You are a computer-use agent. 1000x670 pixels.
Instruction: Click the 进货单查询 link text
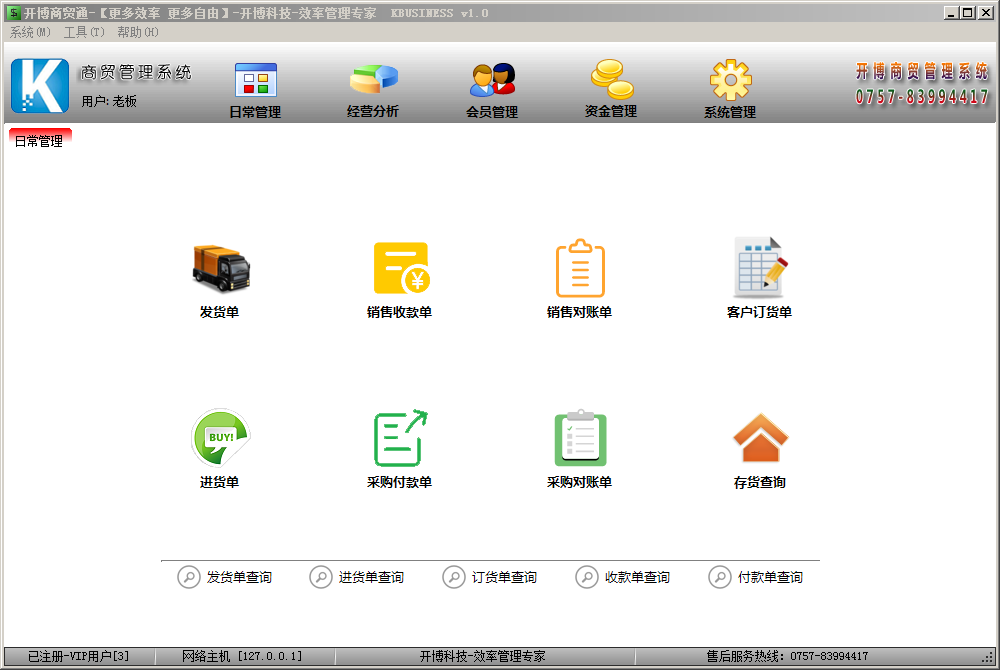tap(371, 578)
